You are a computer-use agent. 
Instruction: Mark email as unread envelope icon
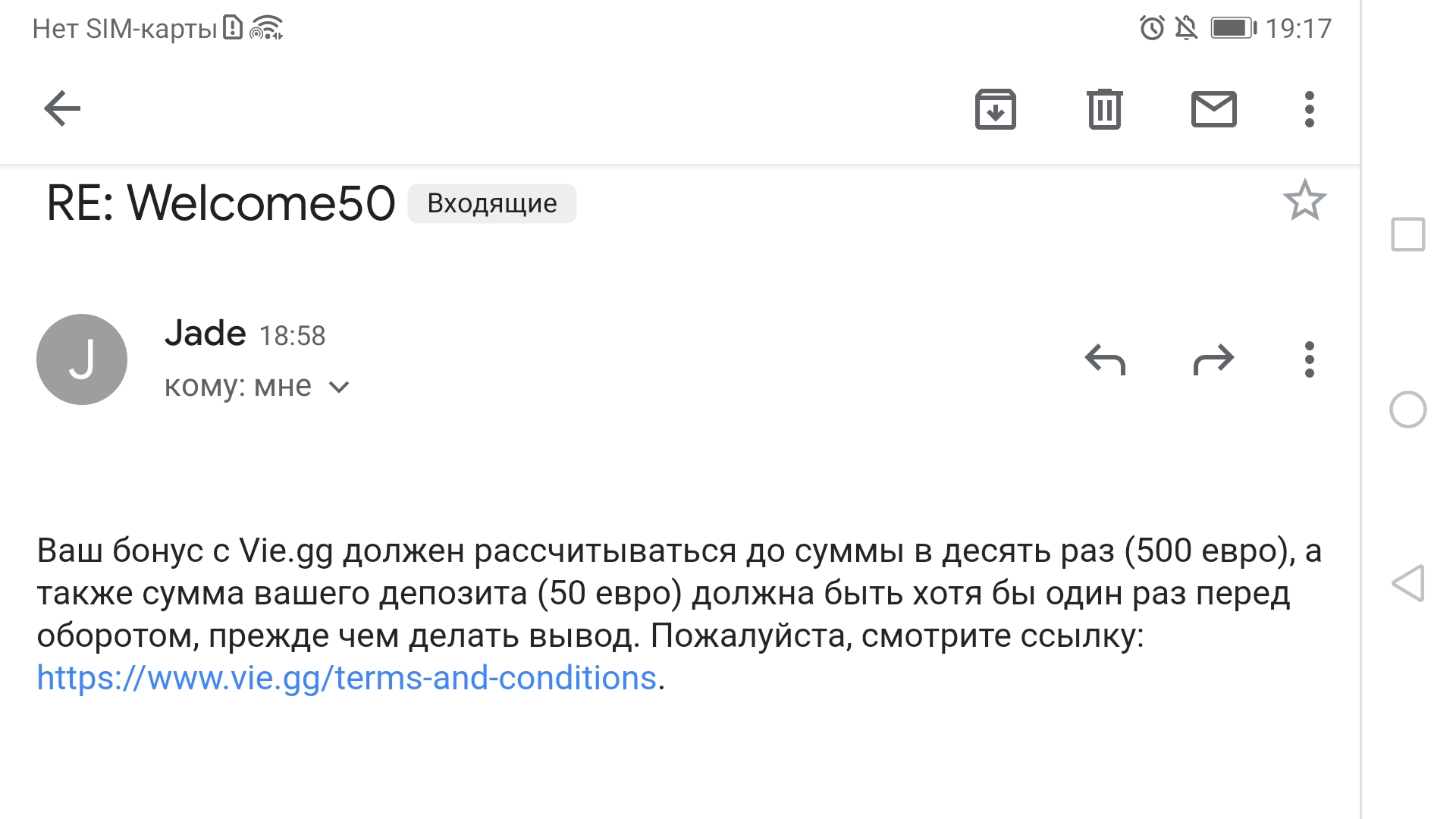(1213, 108)
